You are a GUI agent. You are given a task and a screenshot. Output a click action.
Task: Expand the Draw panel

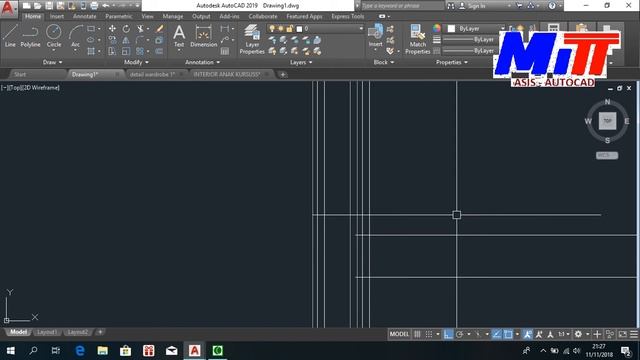pos(53,62)
